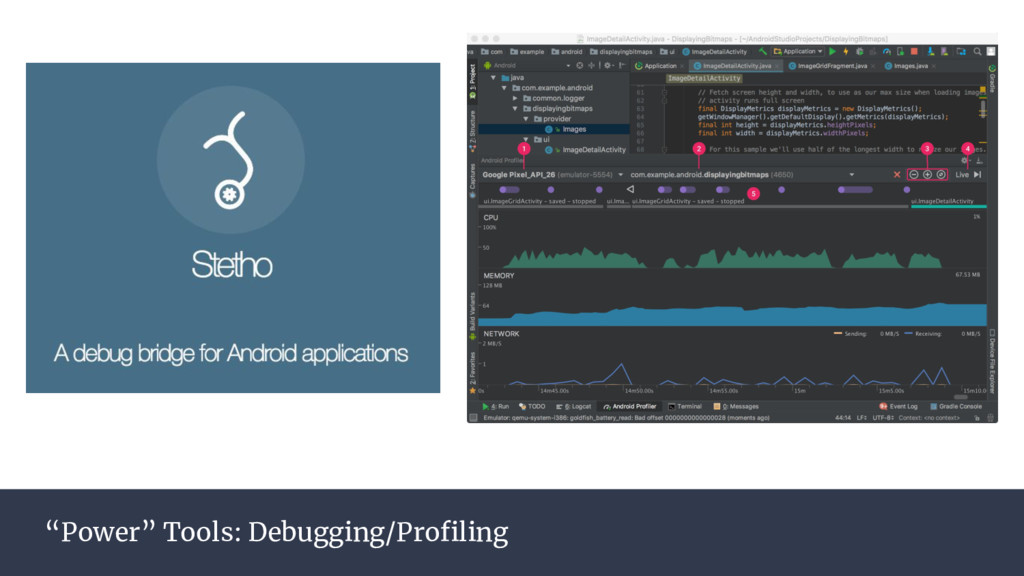Image resolution: width=1024 pixels, height=576 pixels.
Task: Collapse the com.example.android package
Action: pyautogui.click(x=504, y=88)
